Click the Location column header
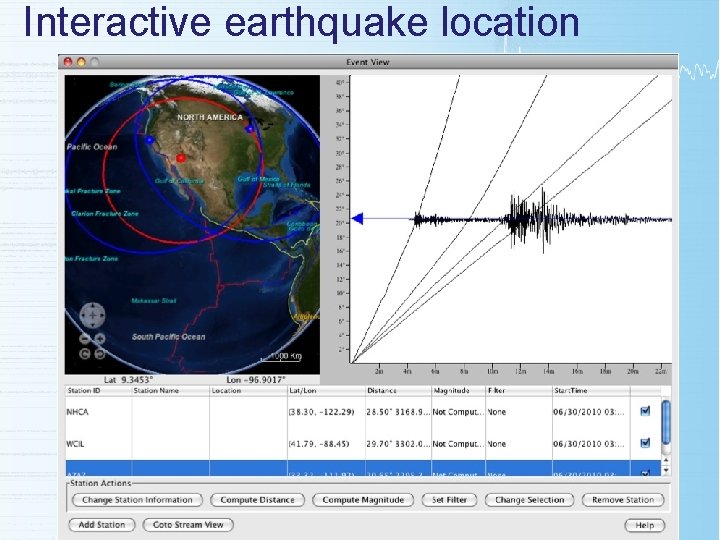 coord(248,391)
